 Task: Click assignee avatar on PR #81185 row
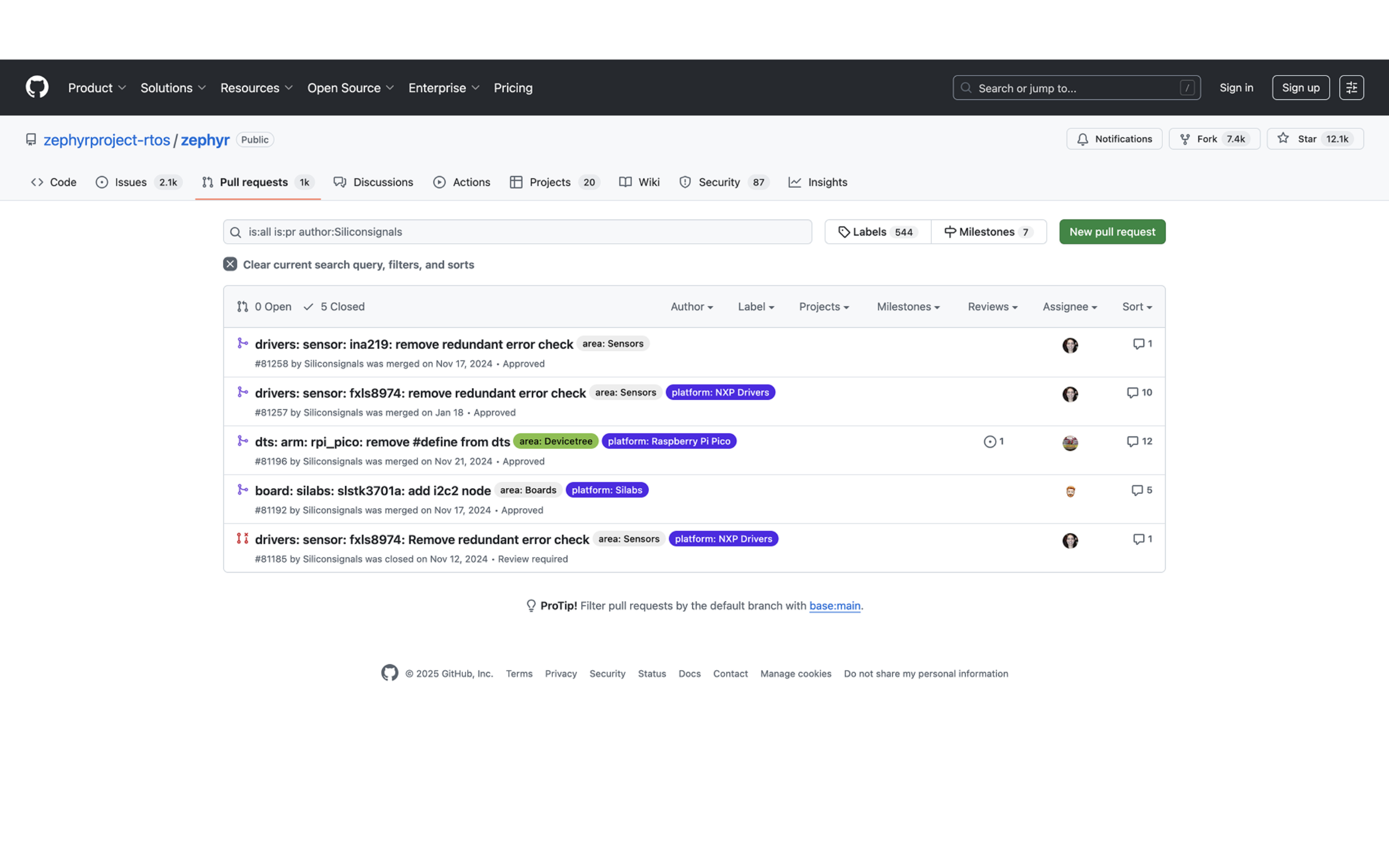[1070, 541]
